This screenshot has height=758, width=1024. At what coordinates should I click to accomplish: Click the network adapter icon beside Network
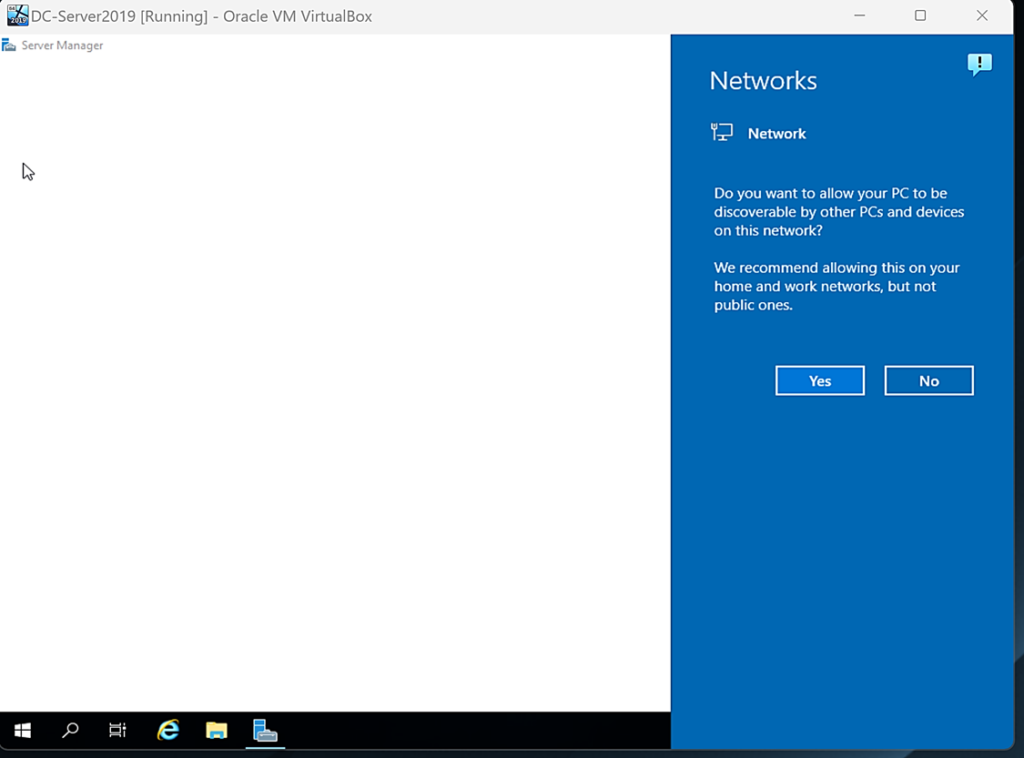point(722,132)
